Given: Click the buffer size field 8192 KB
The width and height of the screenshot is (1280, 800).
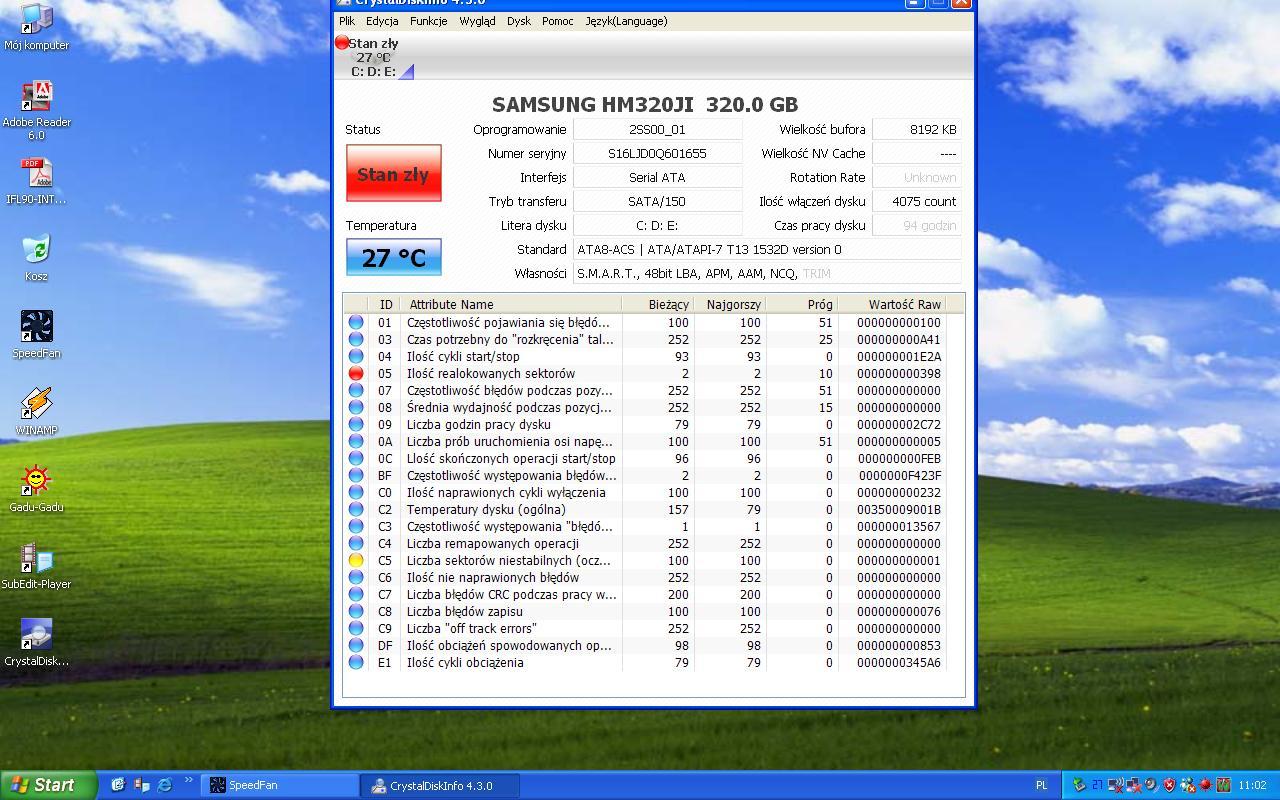Looking at the screenshot, I should (x=917, y=129).
